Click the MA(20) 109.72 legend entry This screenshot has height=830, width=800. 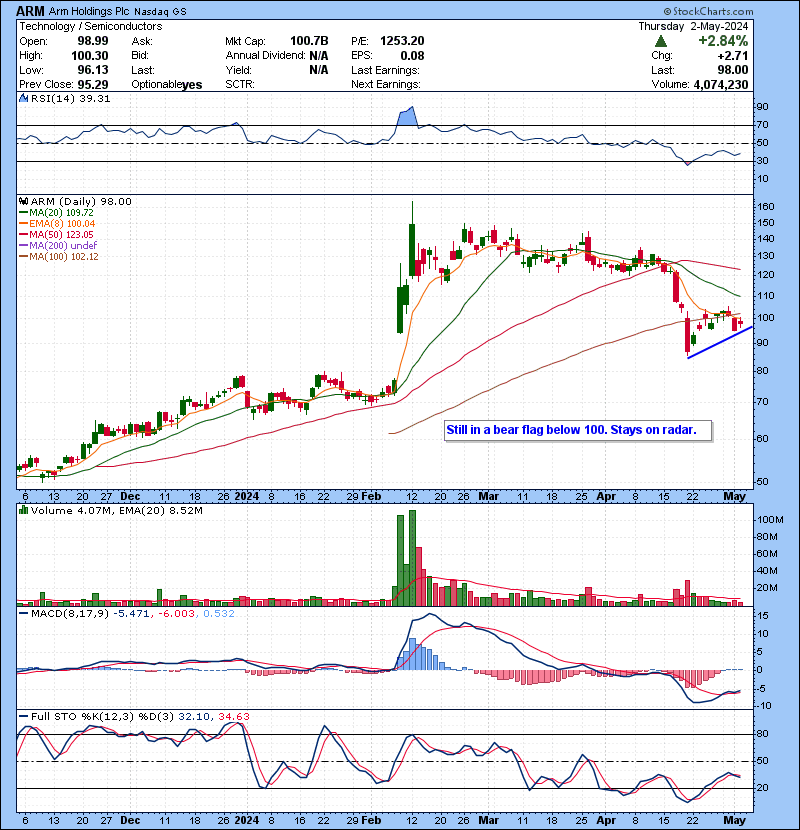[61, 212]
